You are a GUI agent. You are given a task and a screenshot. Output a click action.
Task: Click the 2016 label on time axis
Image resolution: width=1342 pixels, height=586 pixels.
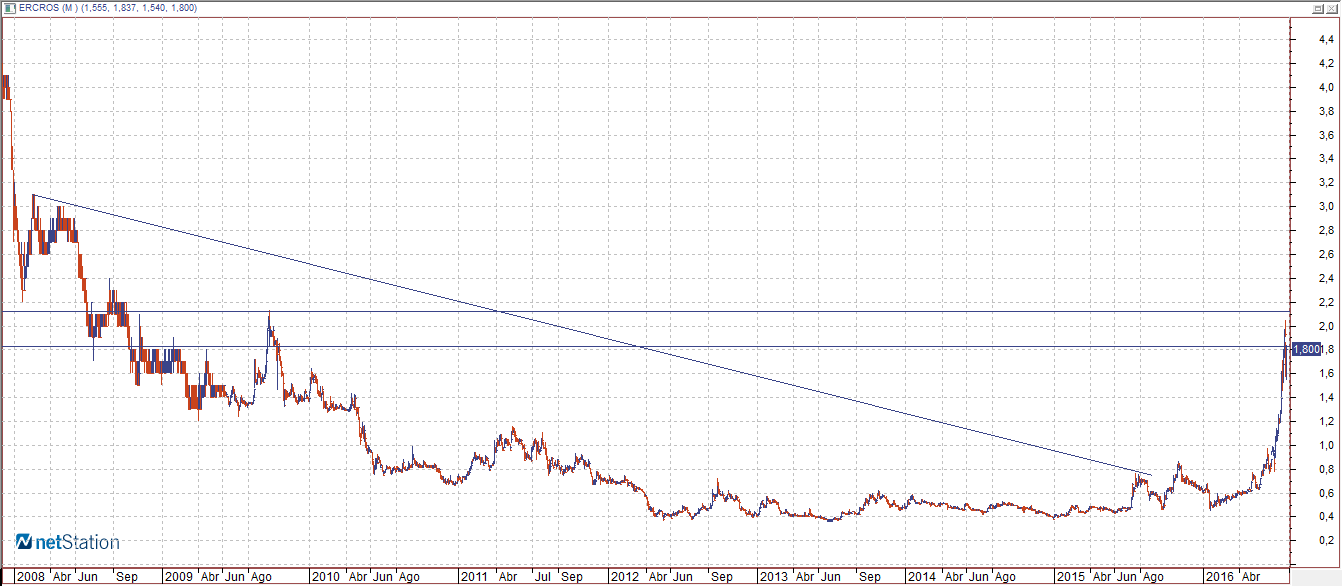1219,577
